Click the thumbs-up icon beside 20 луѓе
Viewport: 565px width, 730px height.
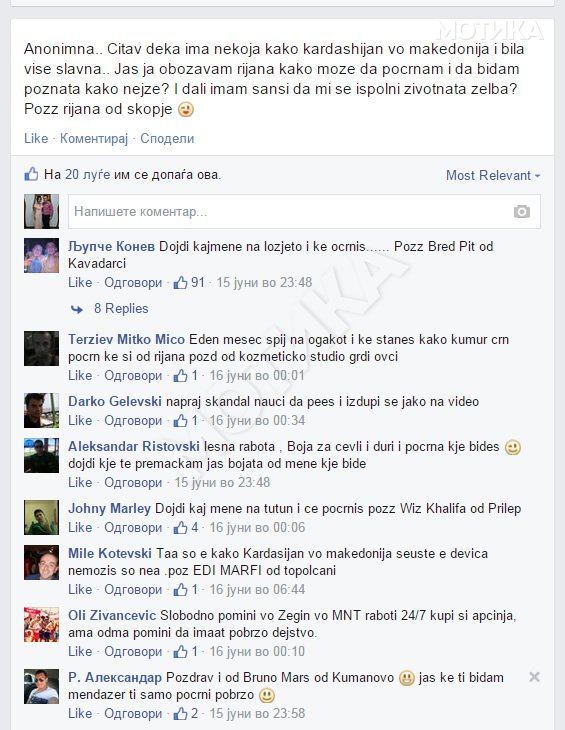pos(31,175)
